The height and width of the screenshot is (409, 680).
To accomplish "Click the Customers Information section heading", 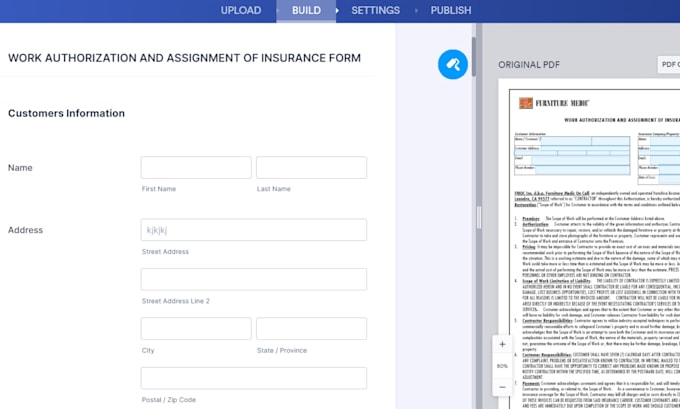I will coord(66,113).
